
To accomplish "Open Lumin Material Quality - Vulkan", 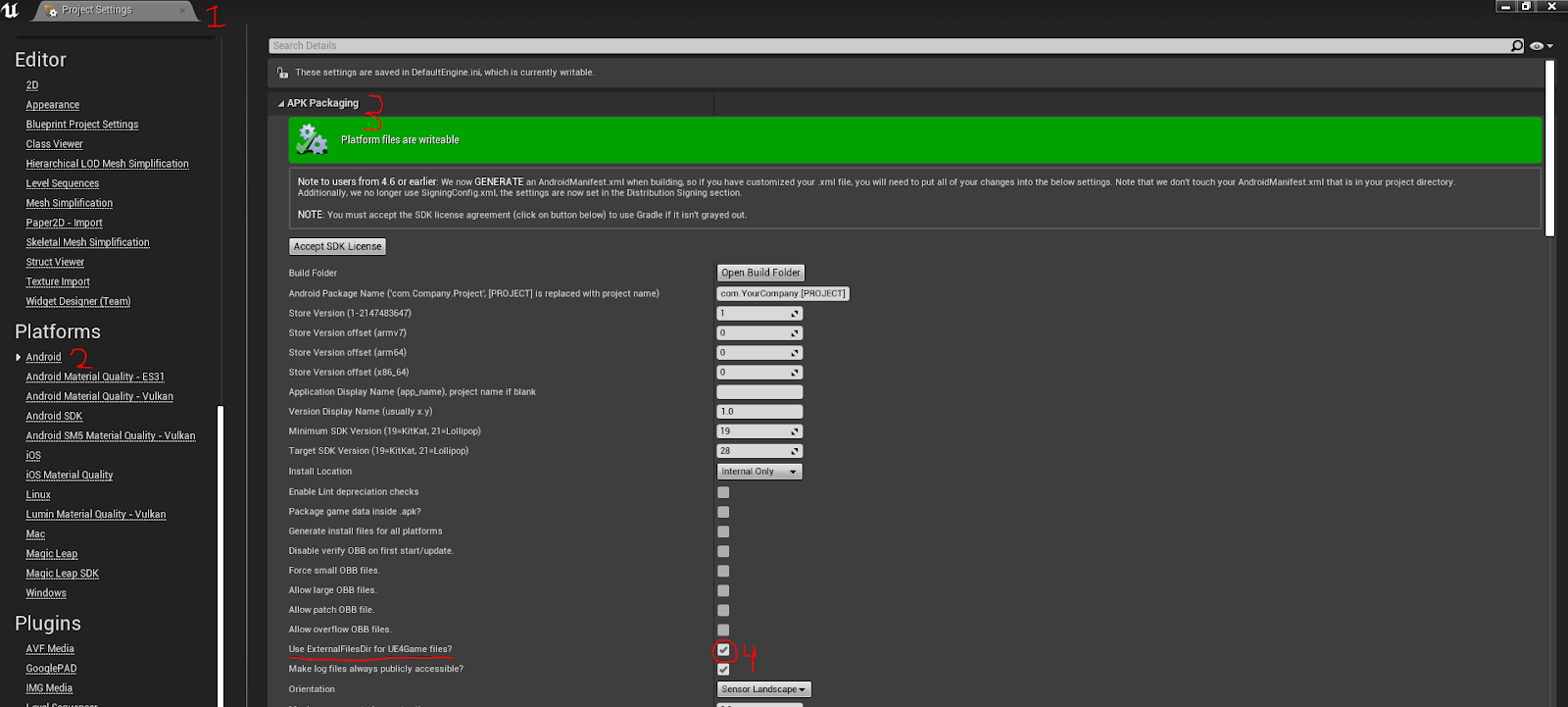I will tap(96, 514).
